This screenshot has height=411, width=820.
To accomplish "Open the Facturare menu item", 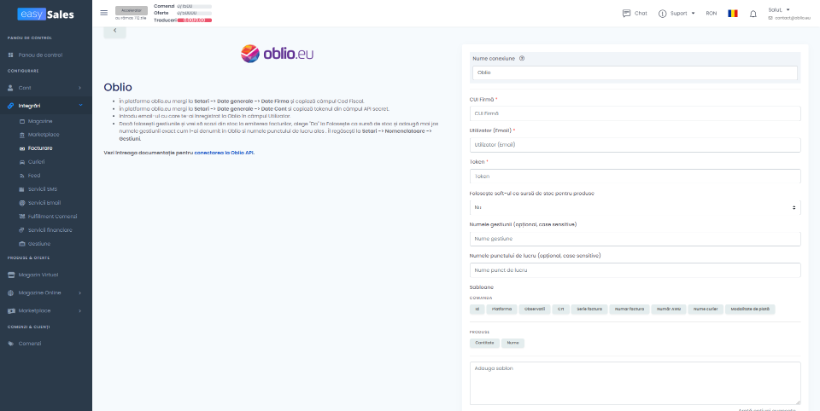I will (40, 149).
